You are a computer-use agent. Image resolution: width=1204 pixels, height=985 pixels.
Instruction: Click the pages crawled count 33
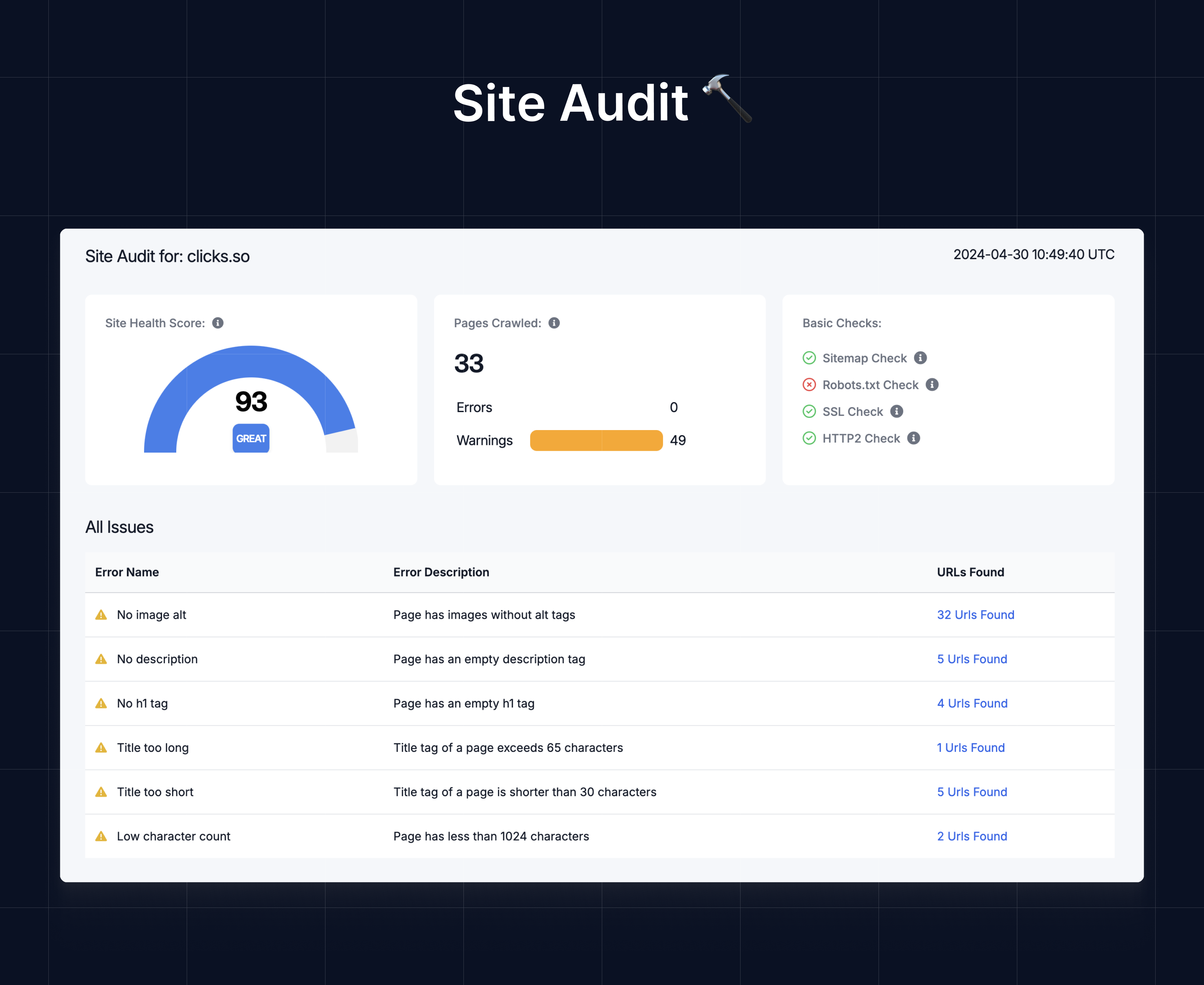[x=469, y=363]
